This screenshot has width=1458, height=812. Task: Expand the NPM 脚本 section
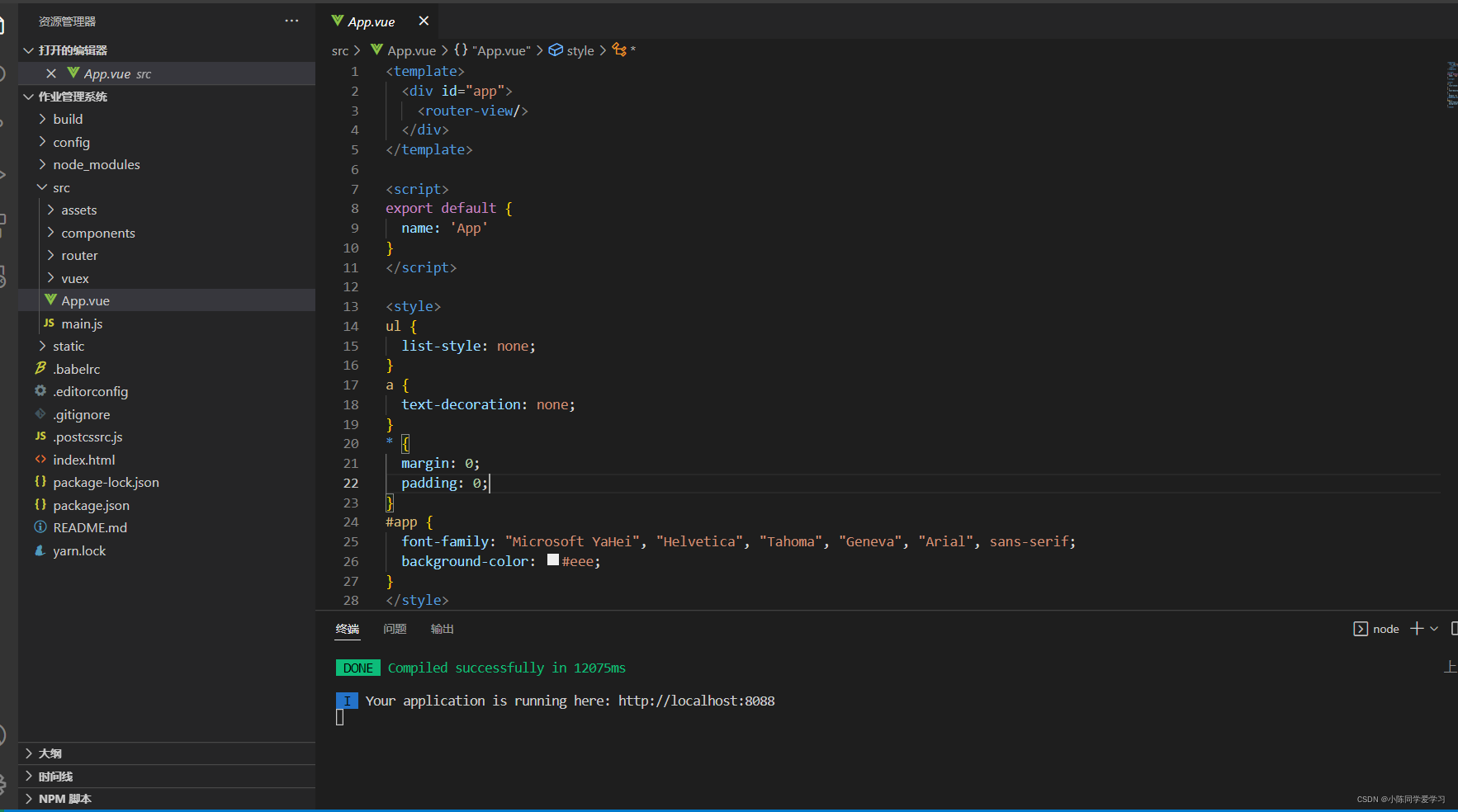[x=167, y=799]
